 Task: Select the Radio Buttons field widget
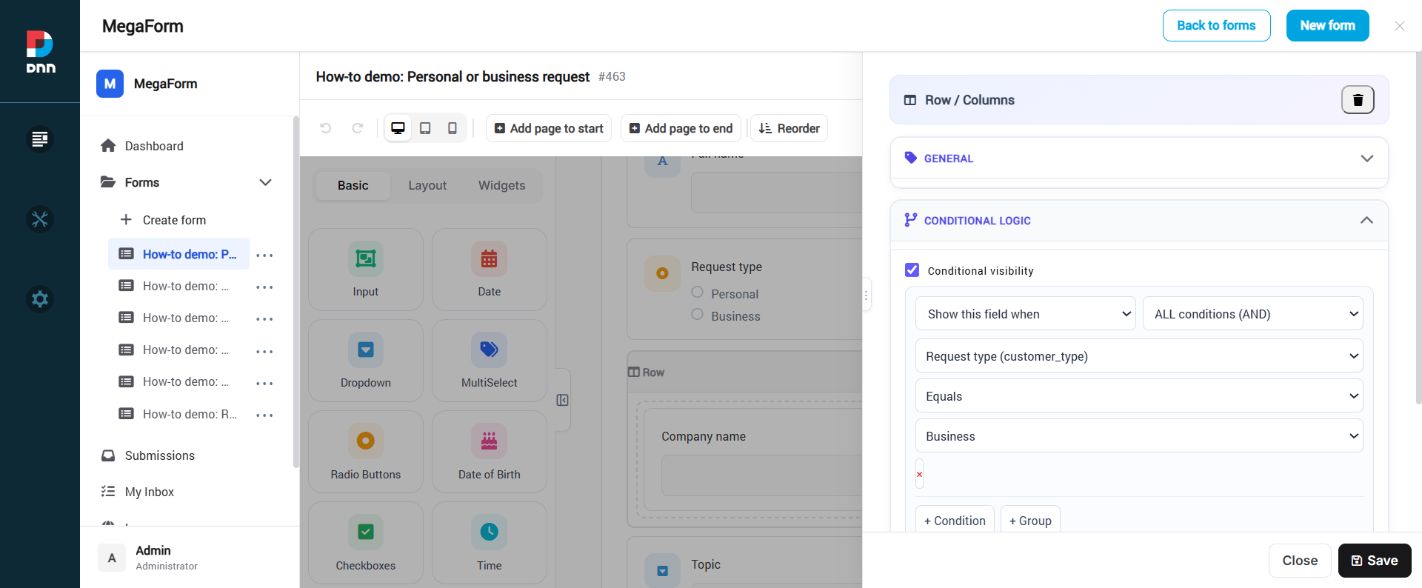(365, 452)
